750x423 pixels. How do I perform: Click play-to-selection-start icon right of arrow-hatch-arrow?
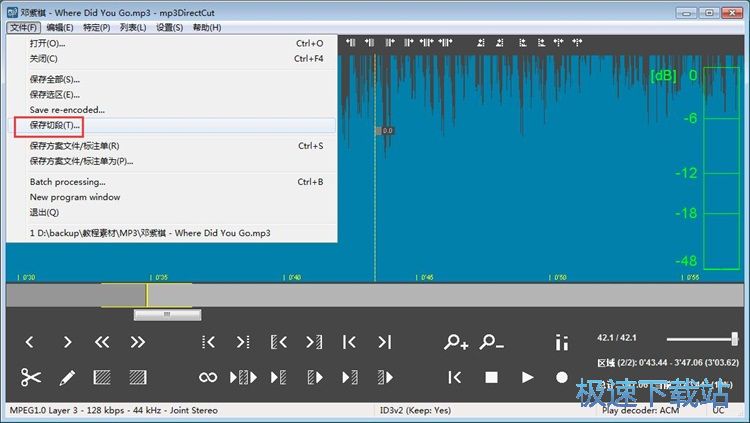[278, 378]
